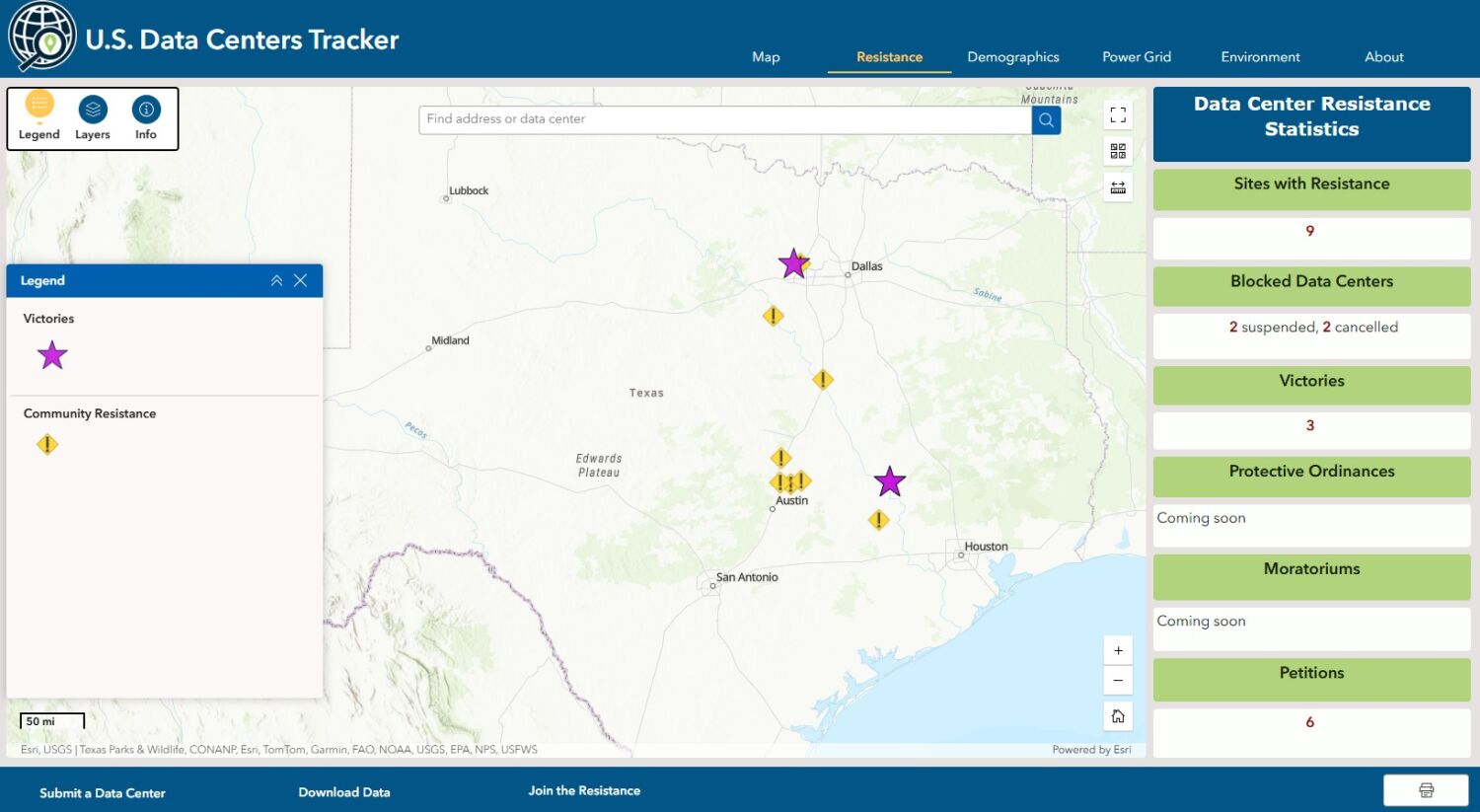Image resolution: width=1480 pixels, height=812 pixels.
Task: Click the print icon button
Action: point(1426,790)
